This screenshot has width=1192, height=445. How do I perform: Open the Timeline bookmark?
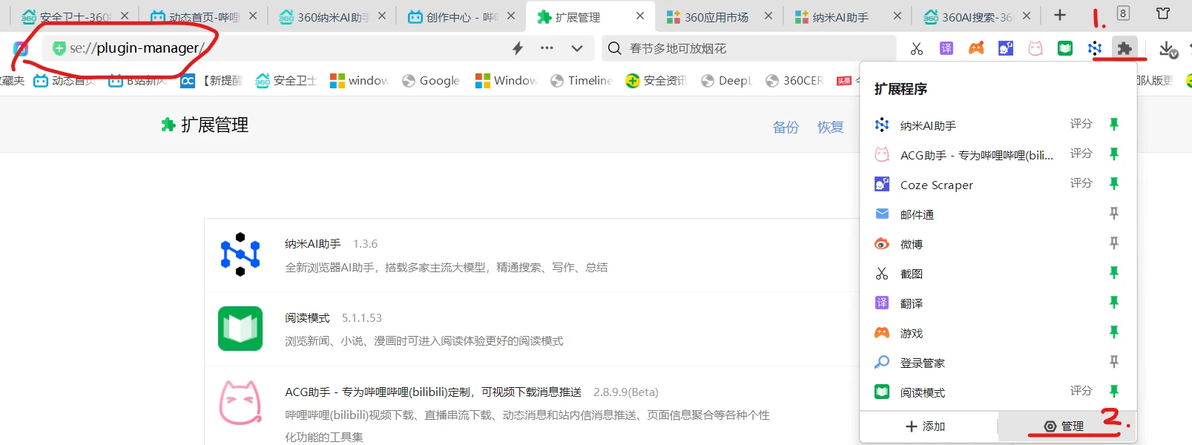tap(581, 81)
